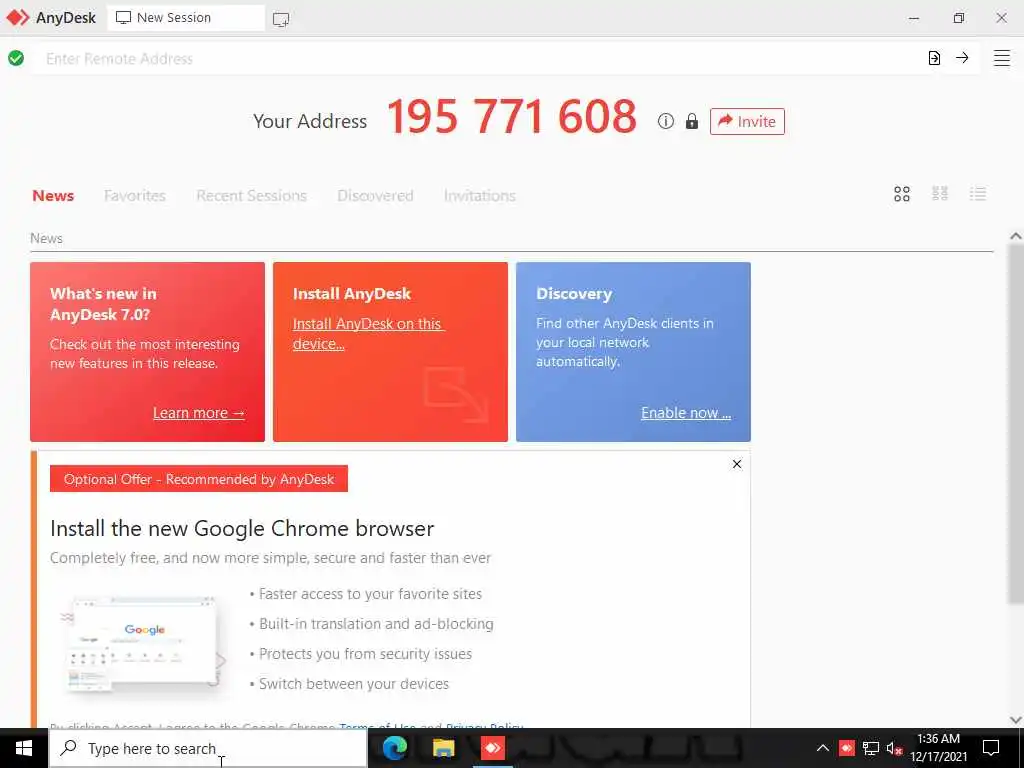Click into Enter Remote Address field
This screenshot has height=768, width=1024.
pyautogui.click(x=477, y=59)
